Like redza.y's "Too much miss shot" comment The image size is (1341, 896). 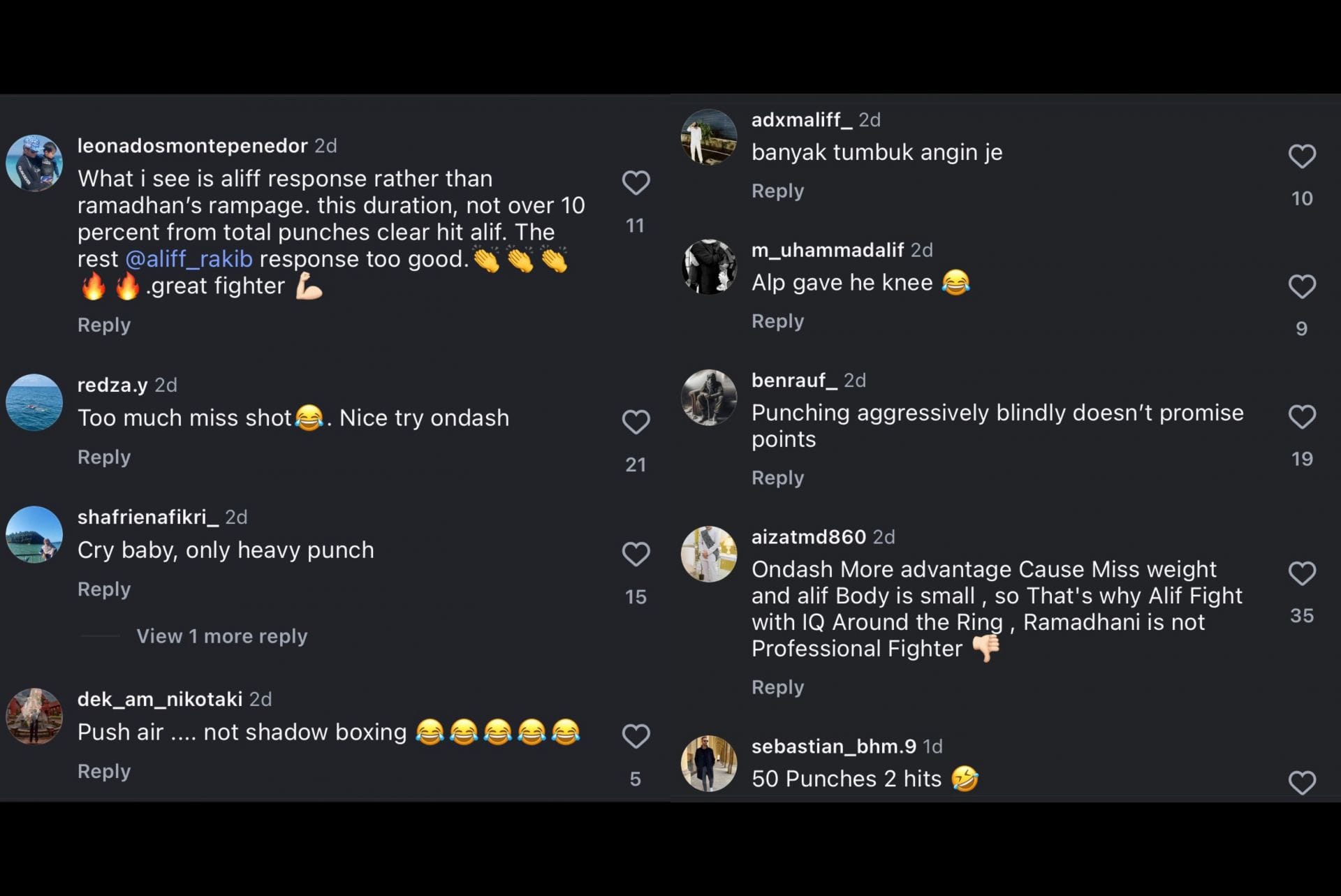(x=635, y=422)
